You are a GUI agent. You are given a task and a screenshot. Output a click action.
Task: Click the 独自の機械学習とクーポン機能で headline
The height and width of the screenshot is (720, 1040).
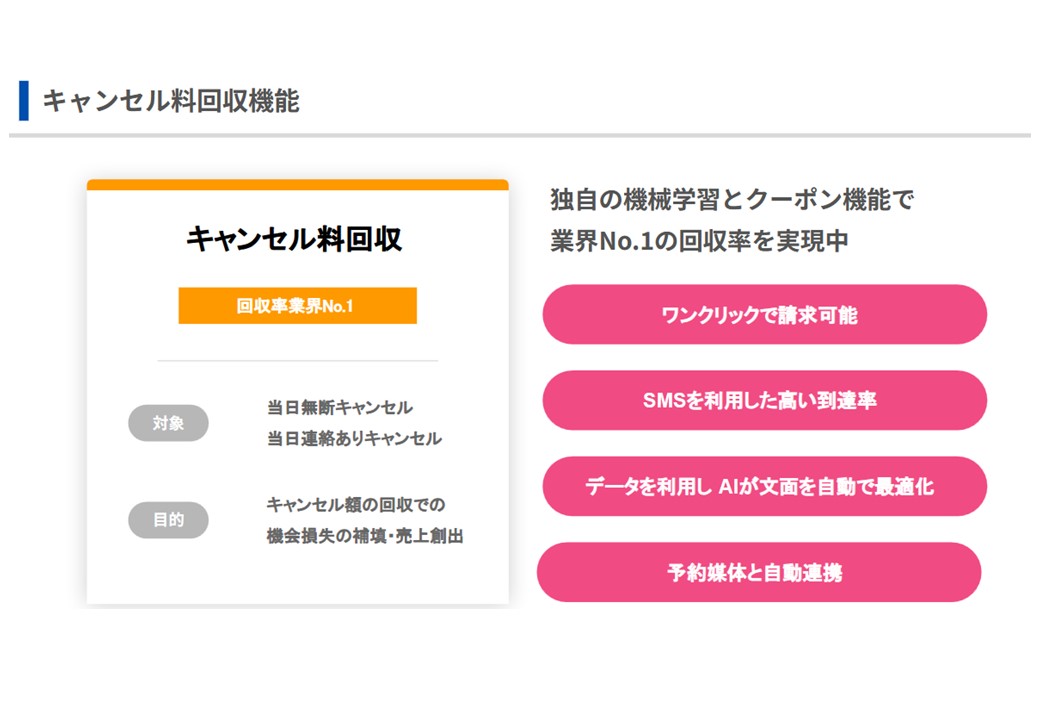tap(732, 200)
